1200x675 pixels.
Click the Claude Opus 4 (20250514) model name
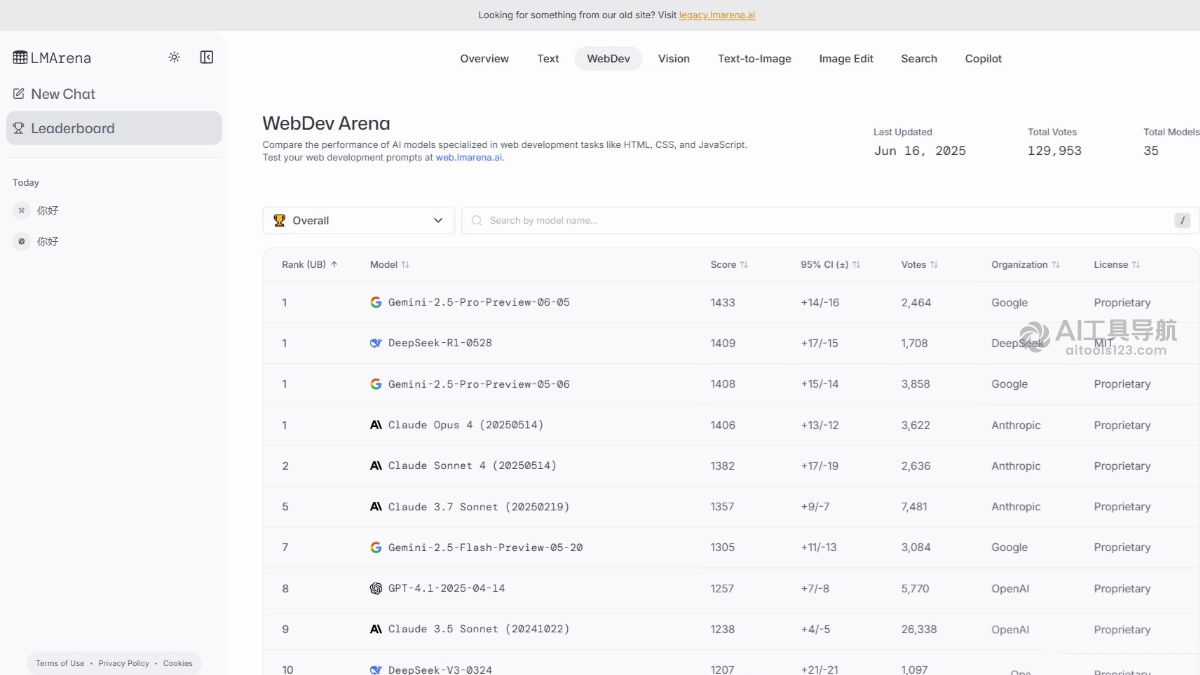(x=466, y=425)
